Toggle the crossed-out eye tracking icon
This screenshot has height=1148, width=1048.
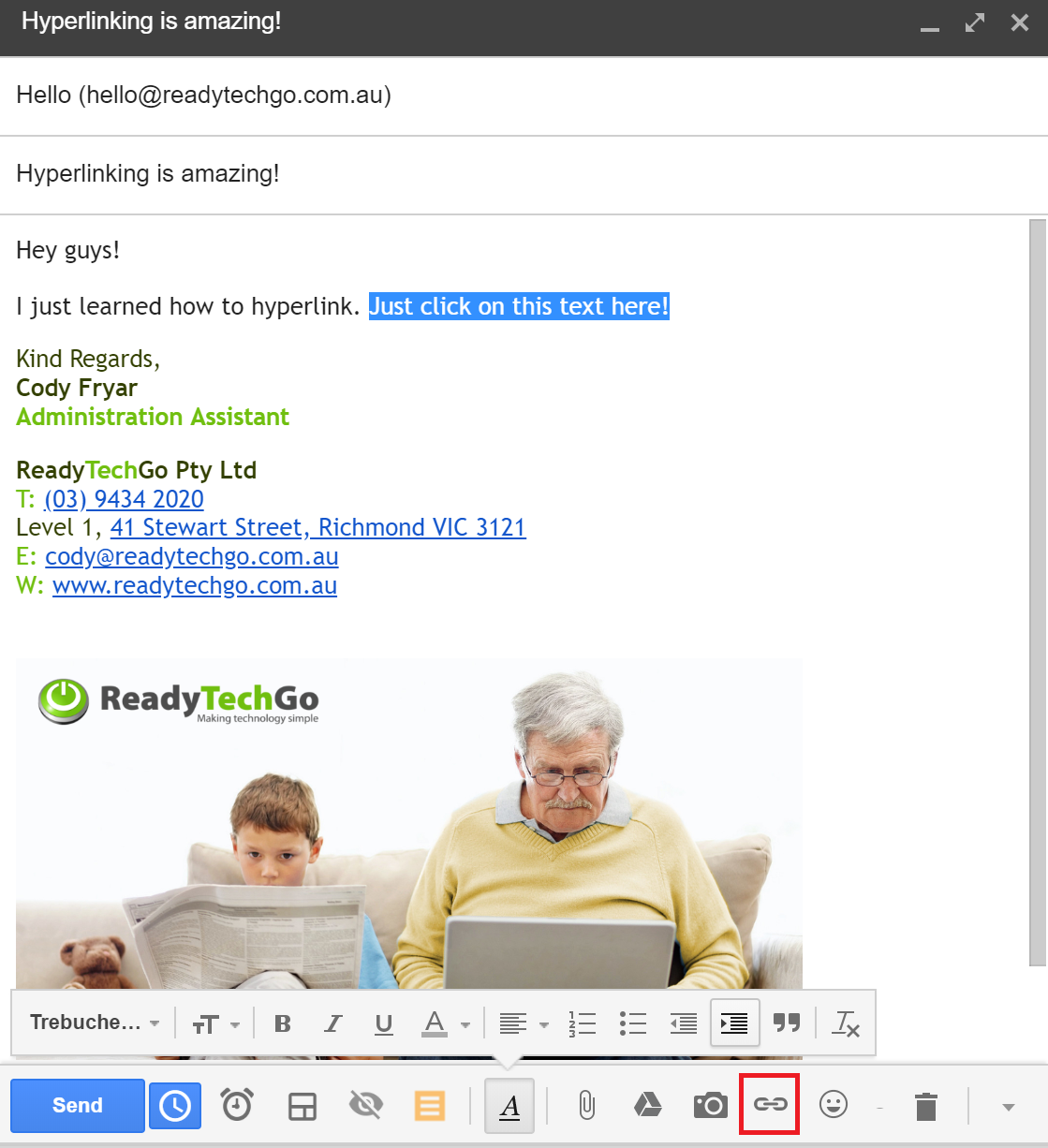click(x=365, y=1106)
